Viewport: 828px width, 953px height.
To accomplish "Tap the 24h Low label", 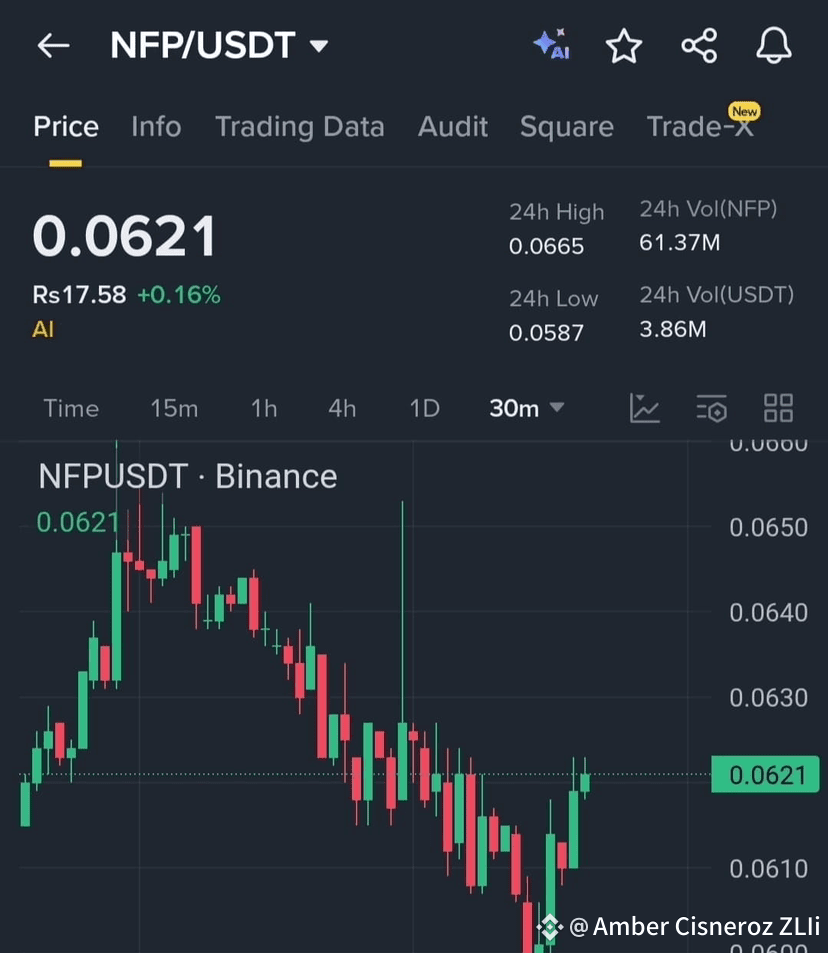I will 553,298.
